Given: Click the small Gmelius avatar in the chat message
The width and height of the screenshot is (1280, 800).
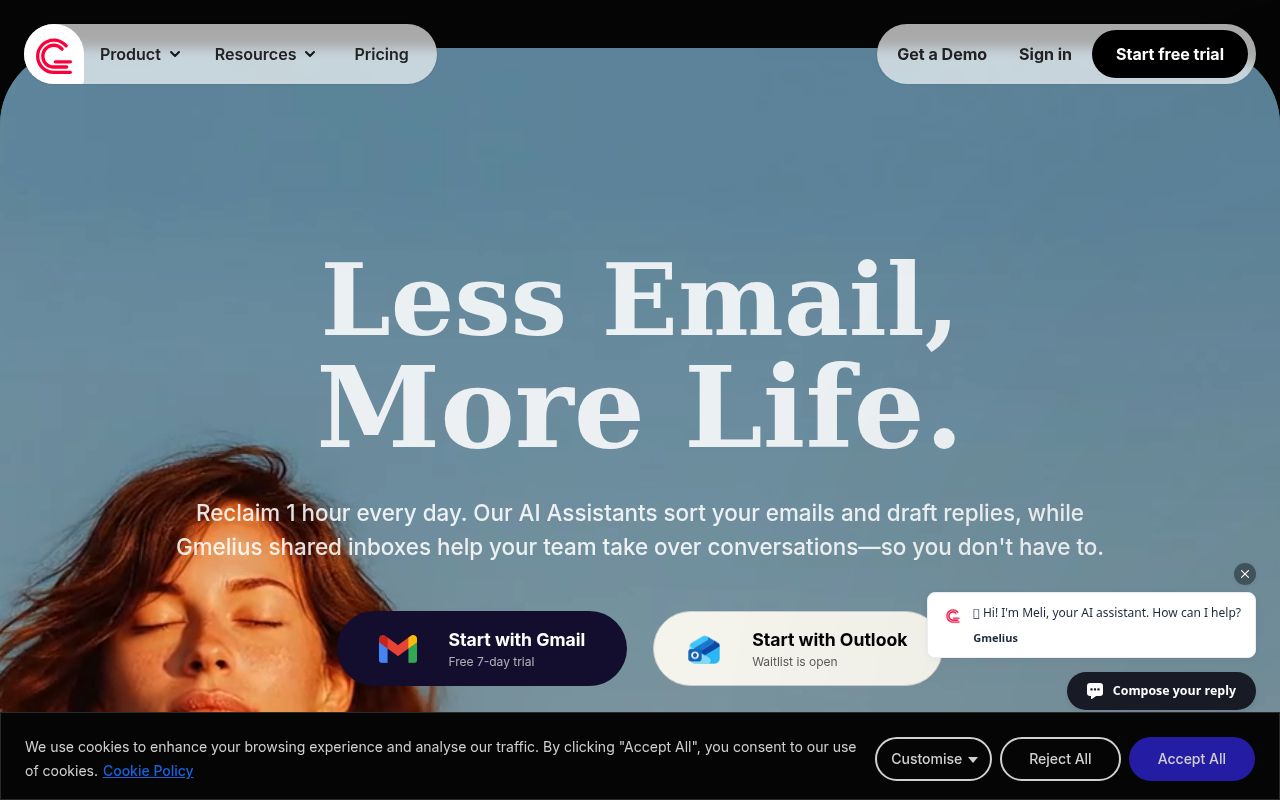Looking at the screenshot, I should tap(953, 616).
